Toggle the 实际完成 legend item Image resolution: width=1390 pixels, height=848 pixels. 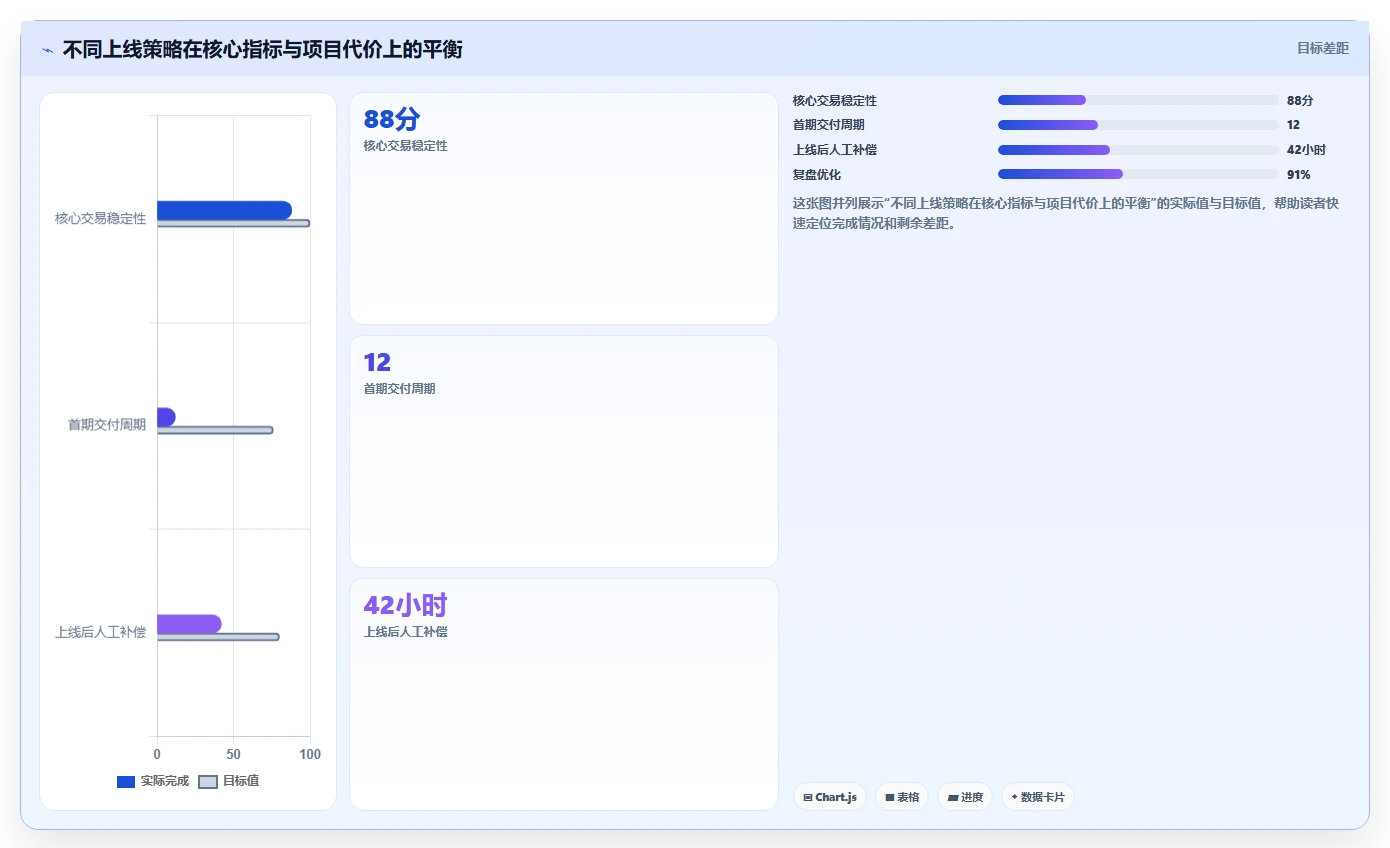tap(153, 781)
